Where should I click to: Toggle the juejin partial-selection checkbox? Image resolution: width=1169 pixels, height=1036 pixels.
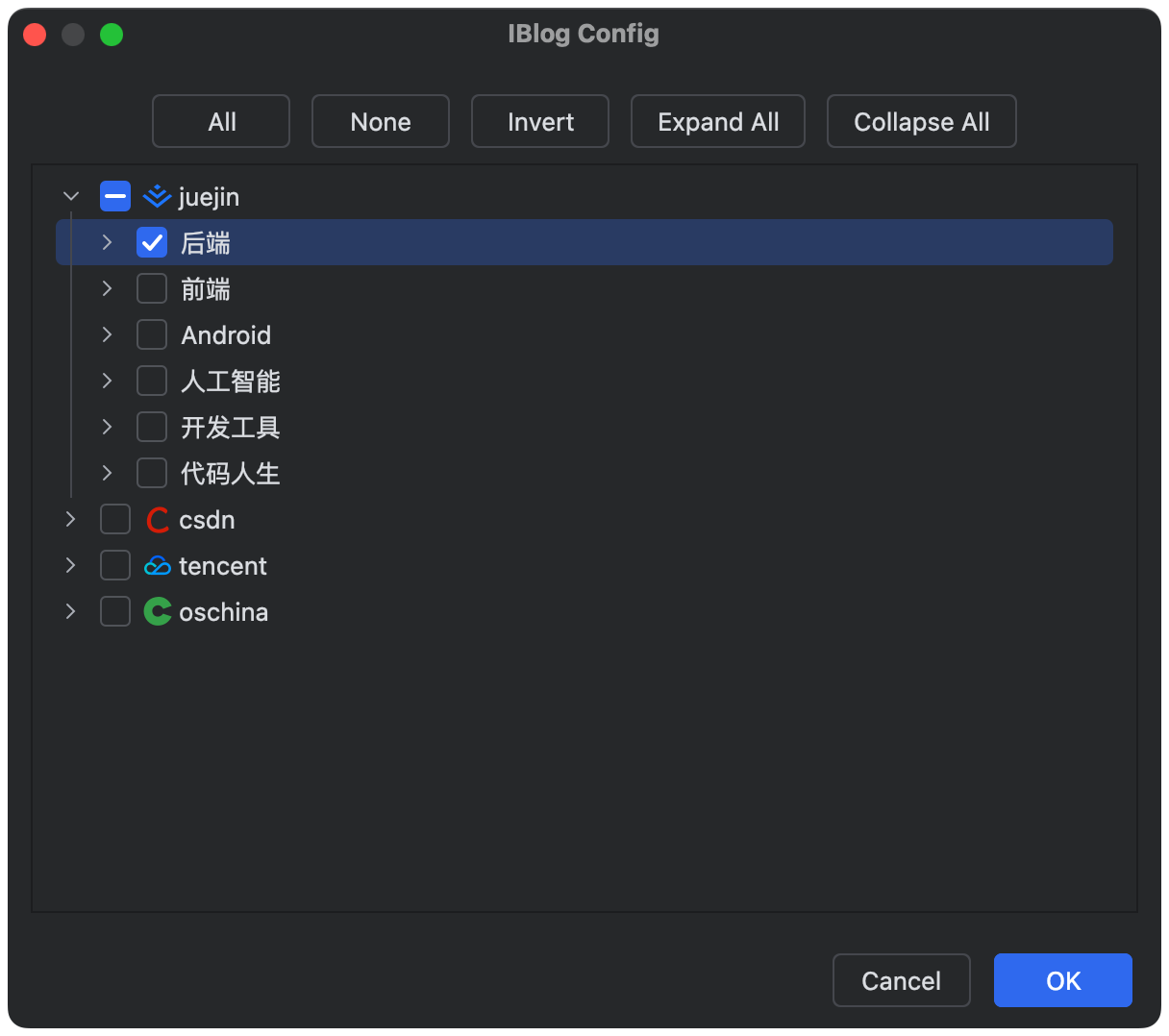coord(115,197)
